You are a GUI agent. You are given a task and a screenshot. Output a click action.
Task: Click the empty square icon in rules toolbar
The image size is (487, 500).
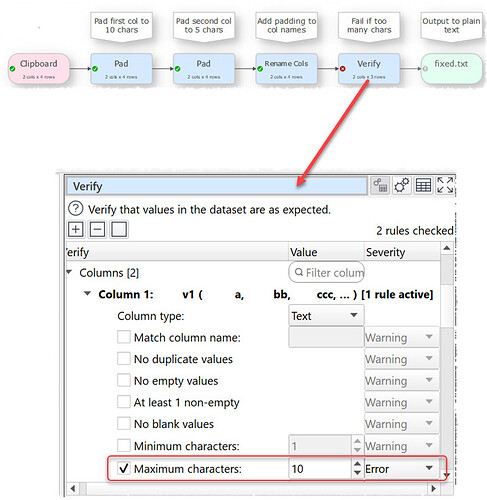119,229
